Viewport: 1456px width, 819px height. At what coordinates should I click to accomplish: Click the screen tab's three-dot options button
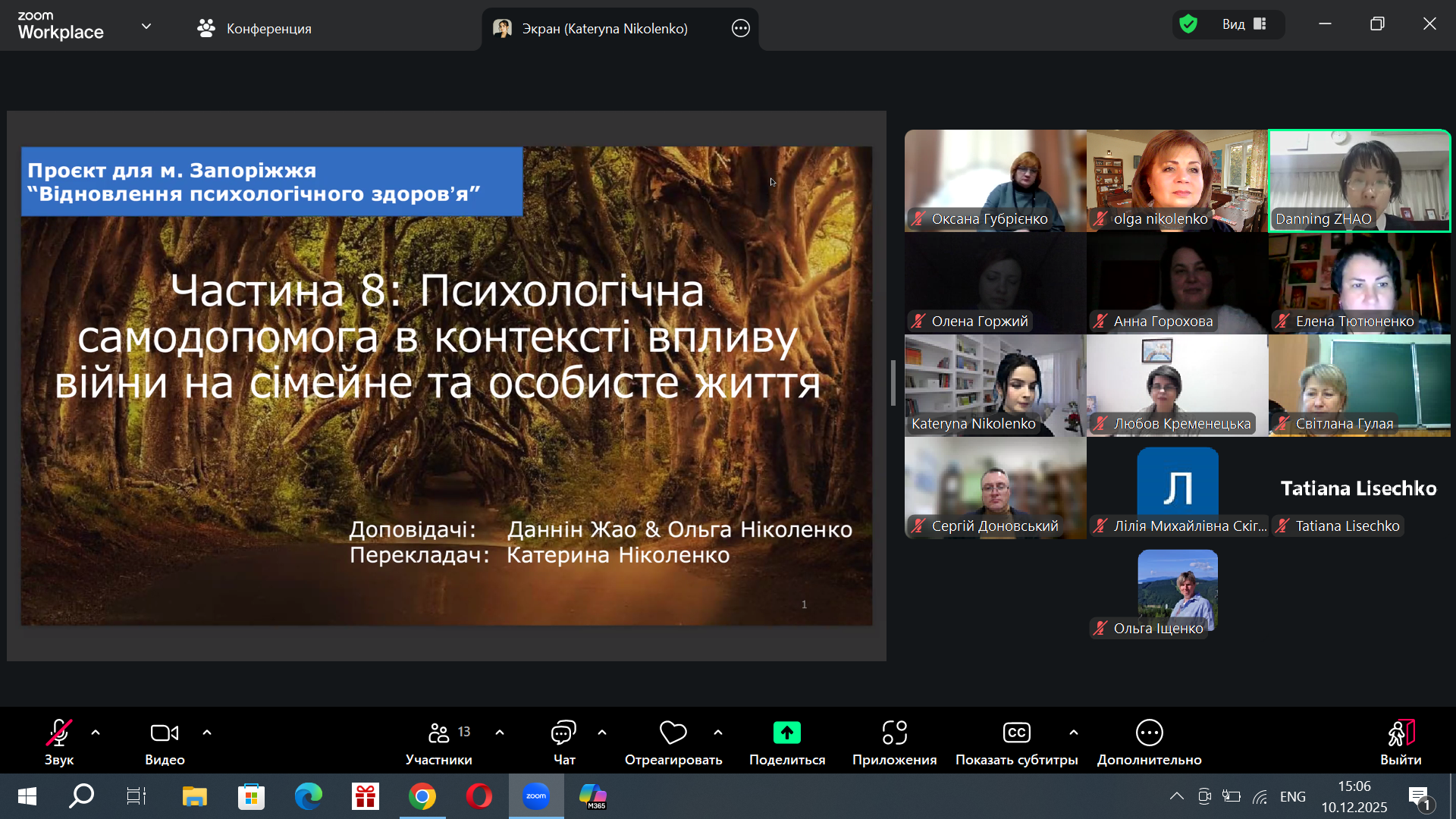(x=741, y=29)
